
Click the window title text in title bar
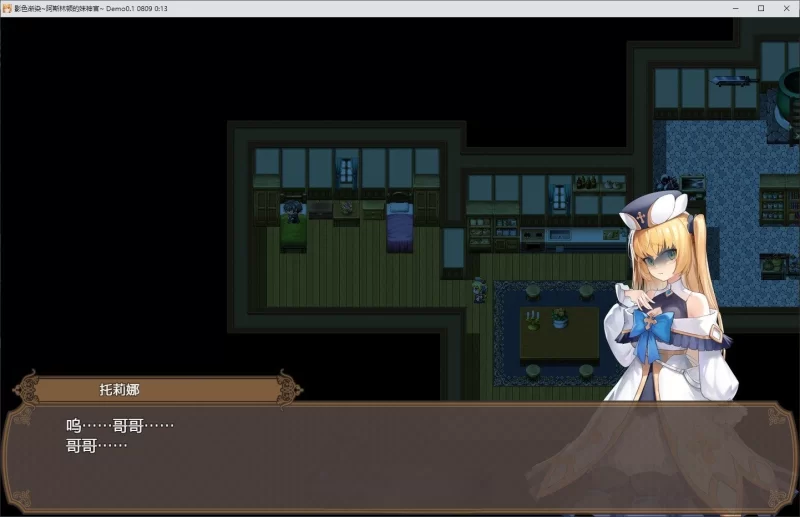point(91,9)
